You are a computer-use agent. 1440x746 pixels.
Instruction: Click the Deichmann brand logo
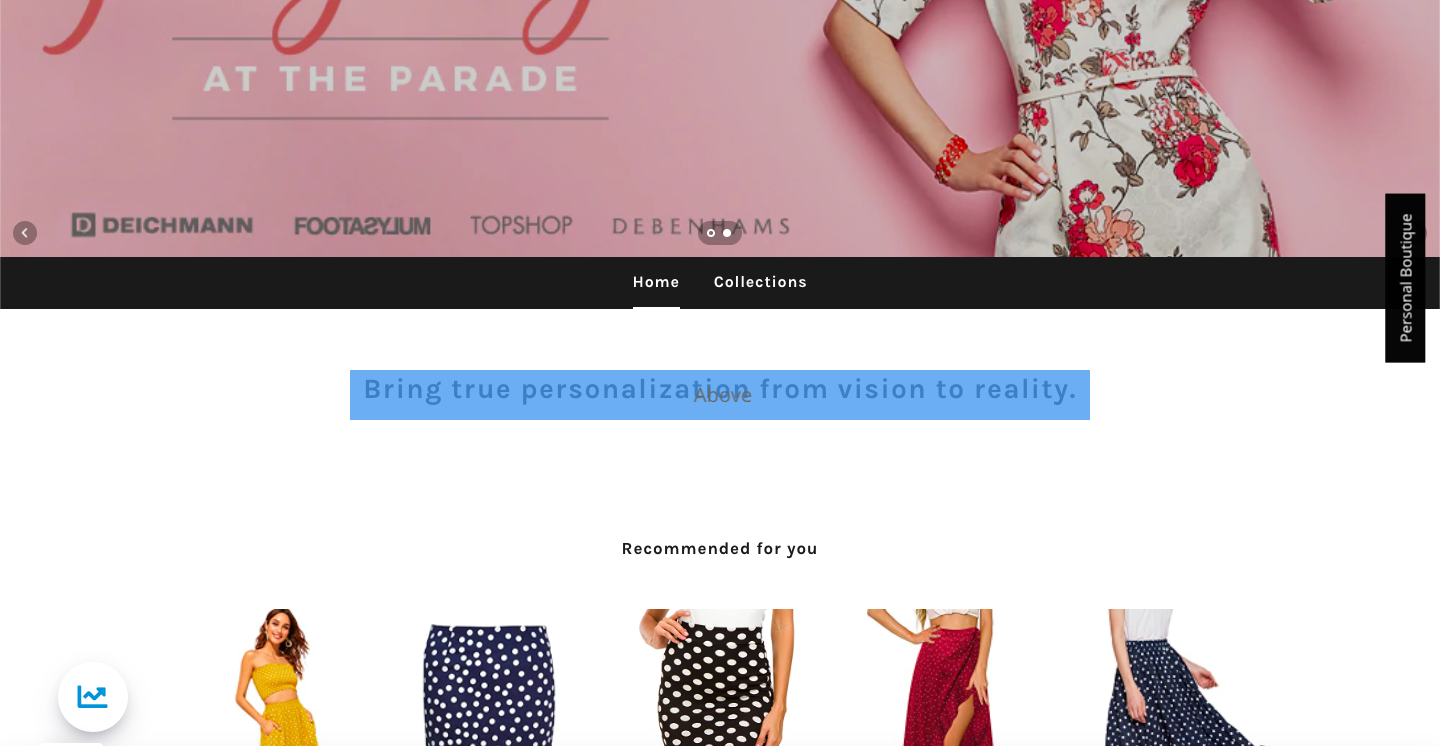(162, 225)
